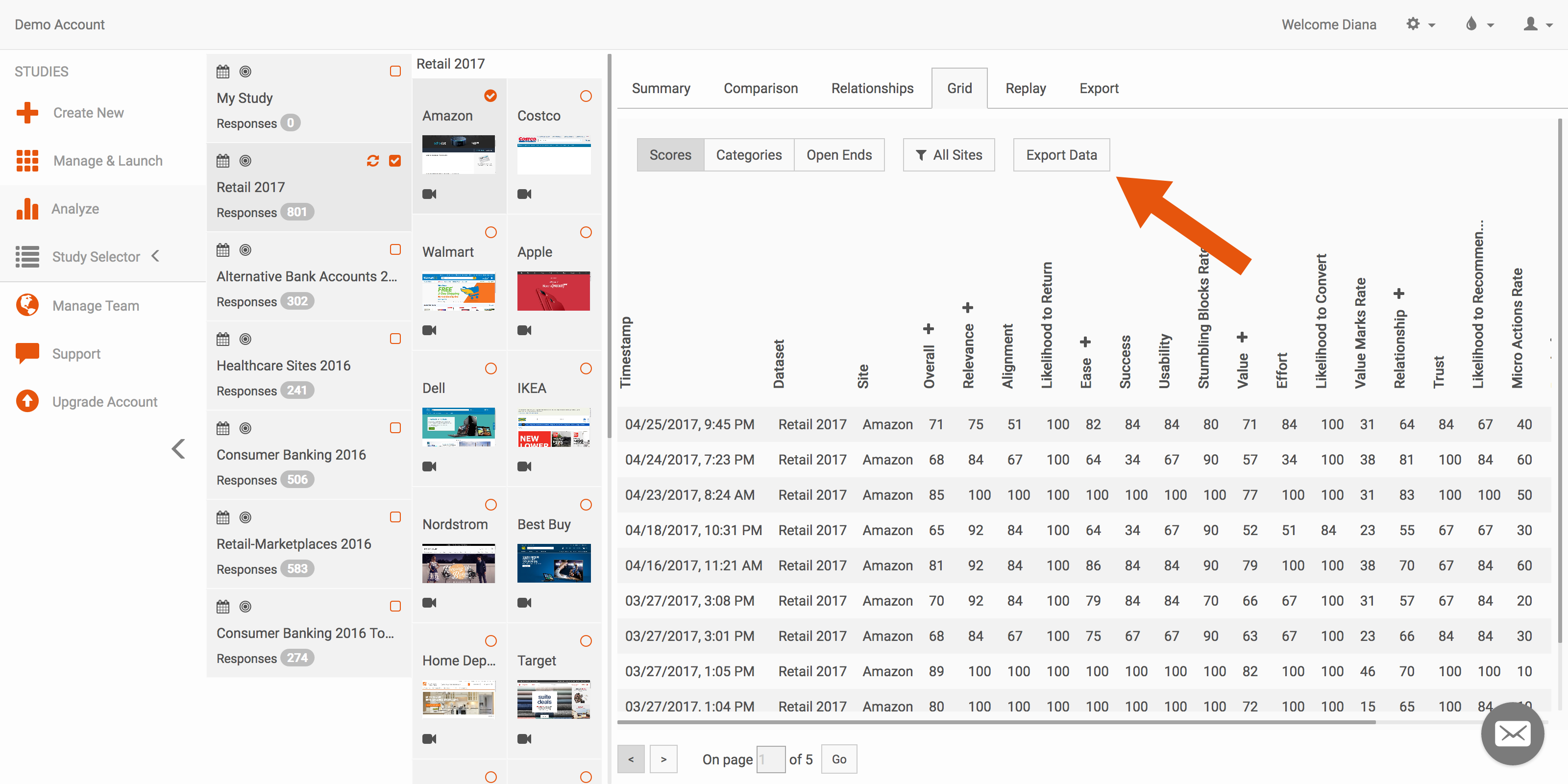Open Manage & Launch grid icon
The height and width of the screenshot is (784, 1568).
click(27, 161)
